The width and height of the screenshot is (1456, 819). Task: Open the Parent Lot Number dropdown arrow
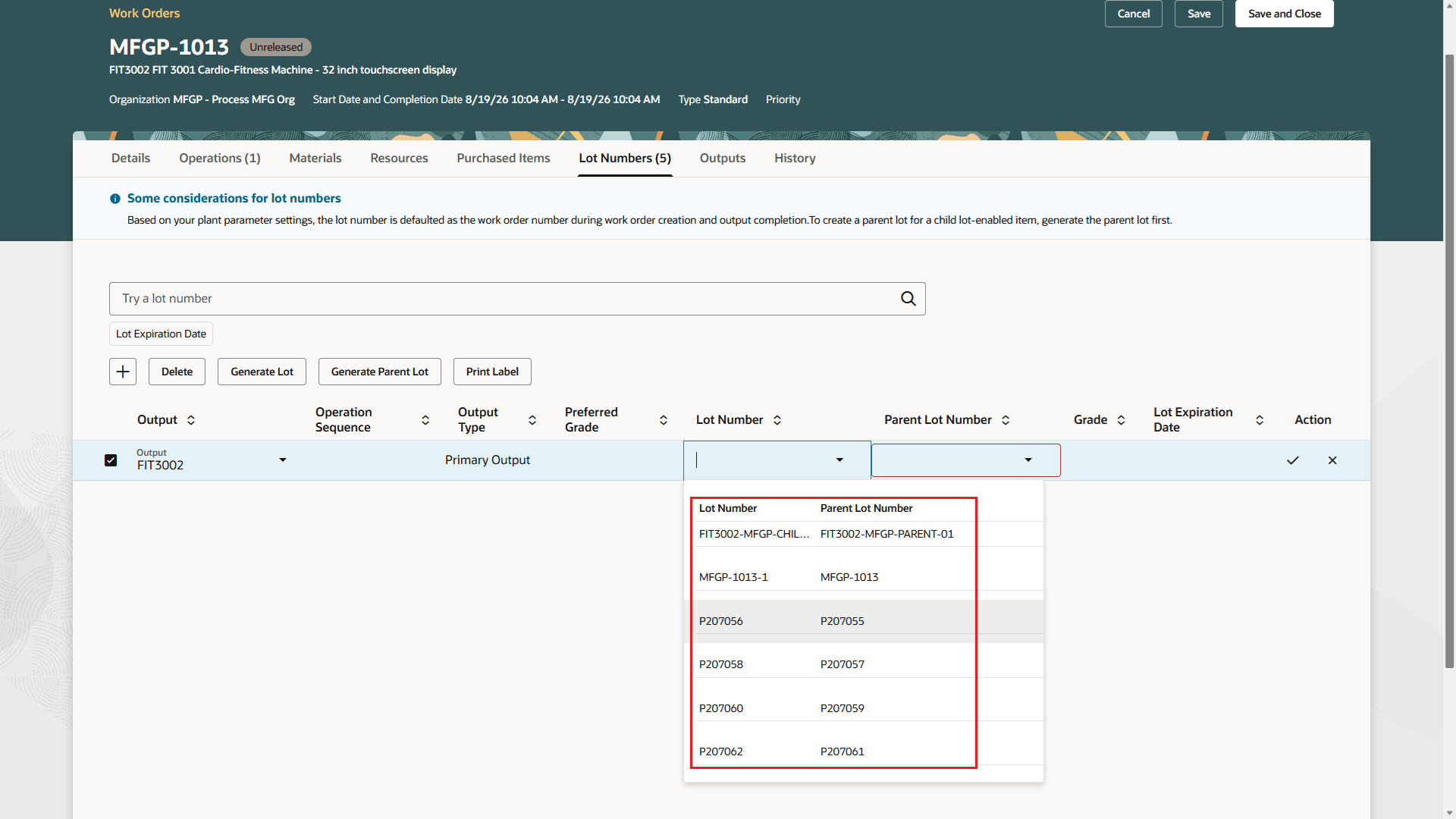pyautogui.click(x=1028, y=460)
